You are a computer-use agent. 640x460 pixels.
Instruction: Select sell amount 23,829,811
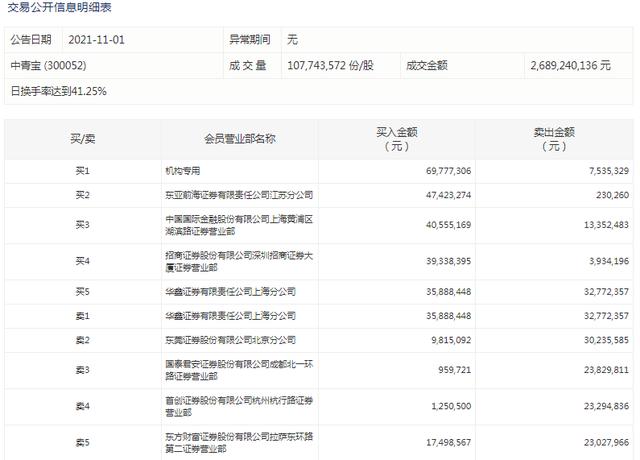(x=606, y=370)
